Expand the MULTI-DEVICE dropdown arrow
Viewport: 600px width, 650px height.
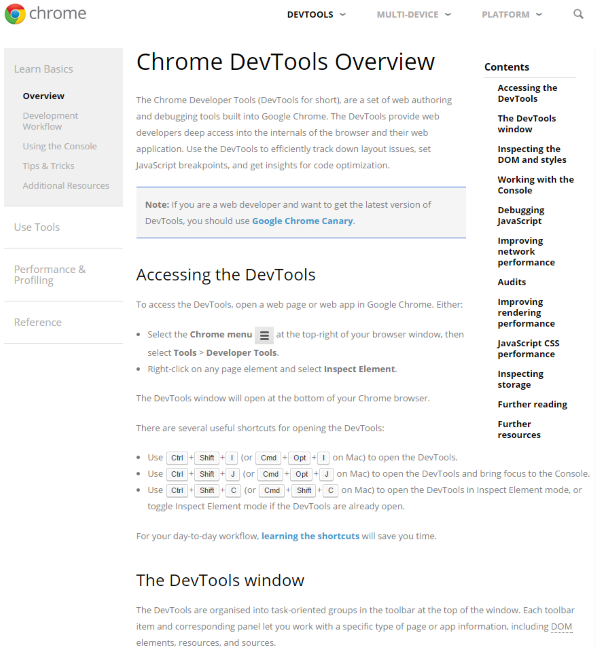click(448, 15)
